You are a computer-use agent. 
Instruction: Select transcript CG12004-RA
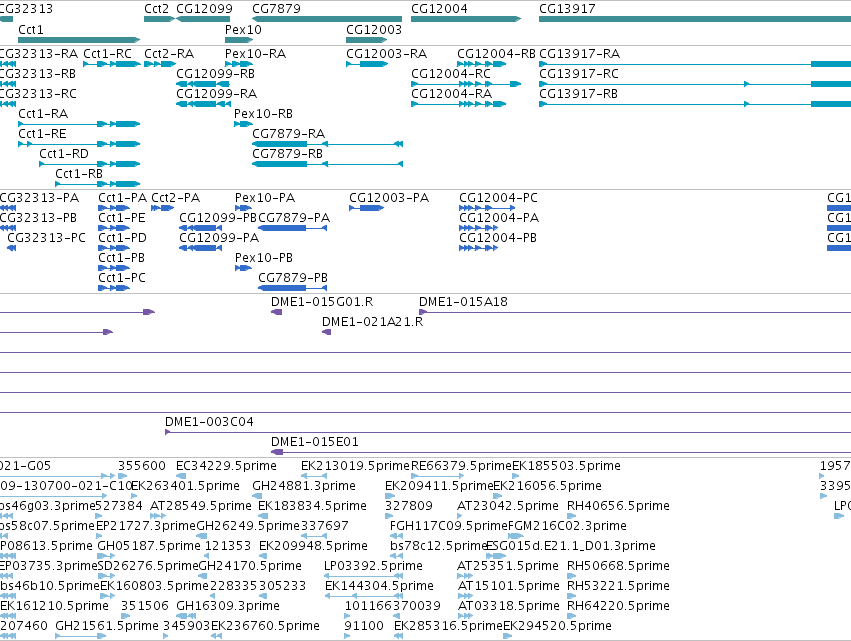point(459,104)
